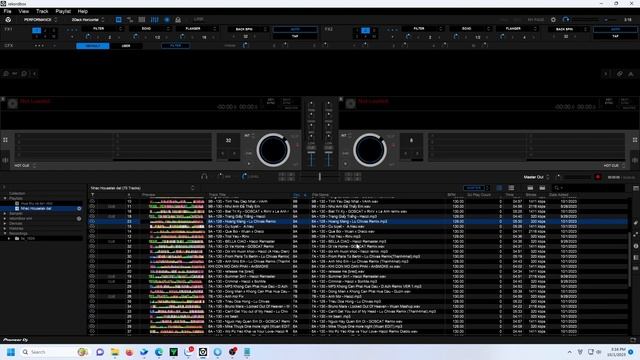Open the FX2 FLANGER effect dropdown
The width and height of the screenshot is (640, 360).
click(517, 29)
